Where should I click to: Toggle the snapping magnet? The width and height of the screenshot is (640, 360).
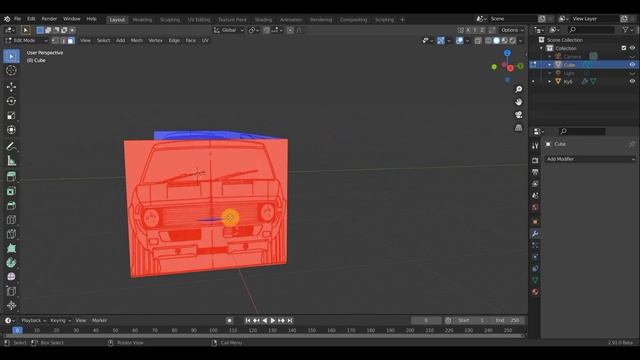(x=267, y=30)
